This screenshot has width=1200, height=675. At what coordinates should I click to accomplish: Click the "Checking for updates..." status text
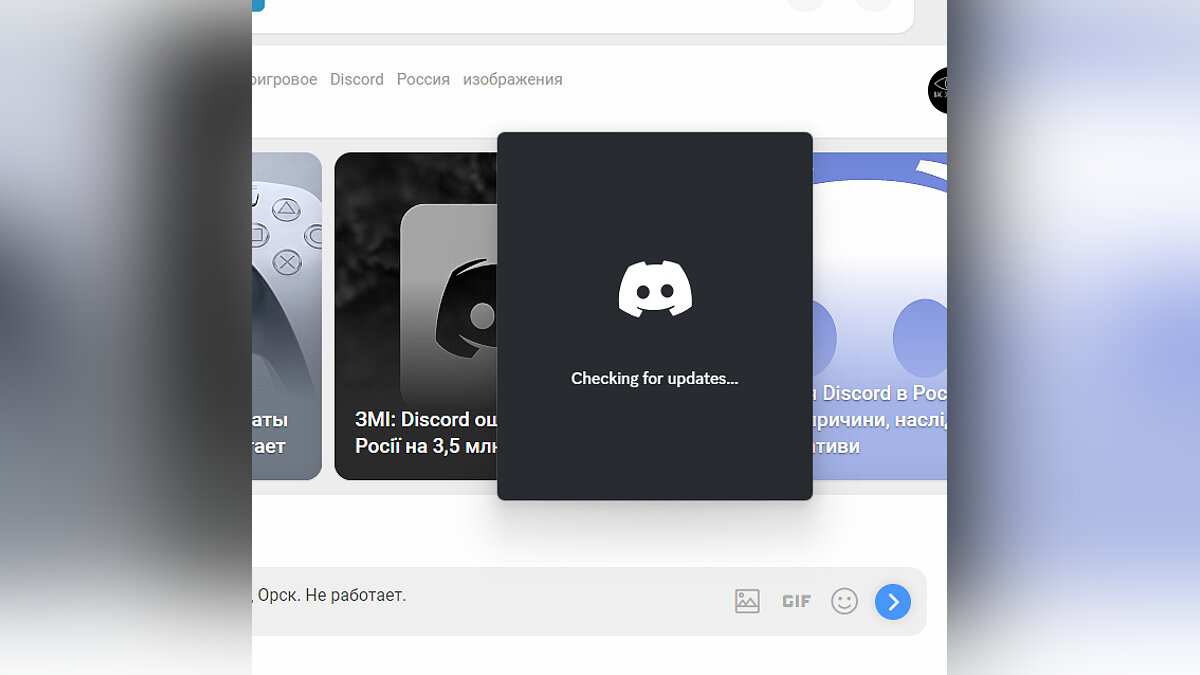(x=654, y=378)
